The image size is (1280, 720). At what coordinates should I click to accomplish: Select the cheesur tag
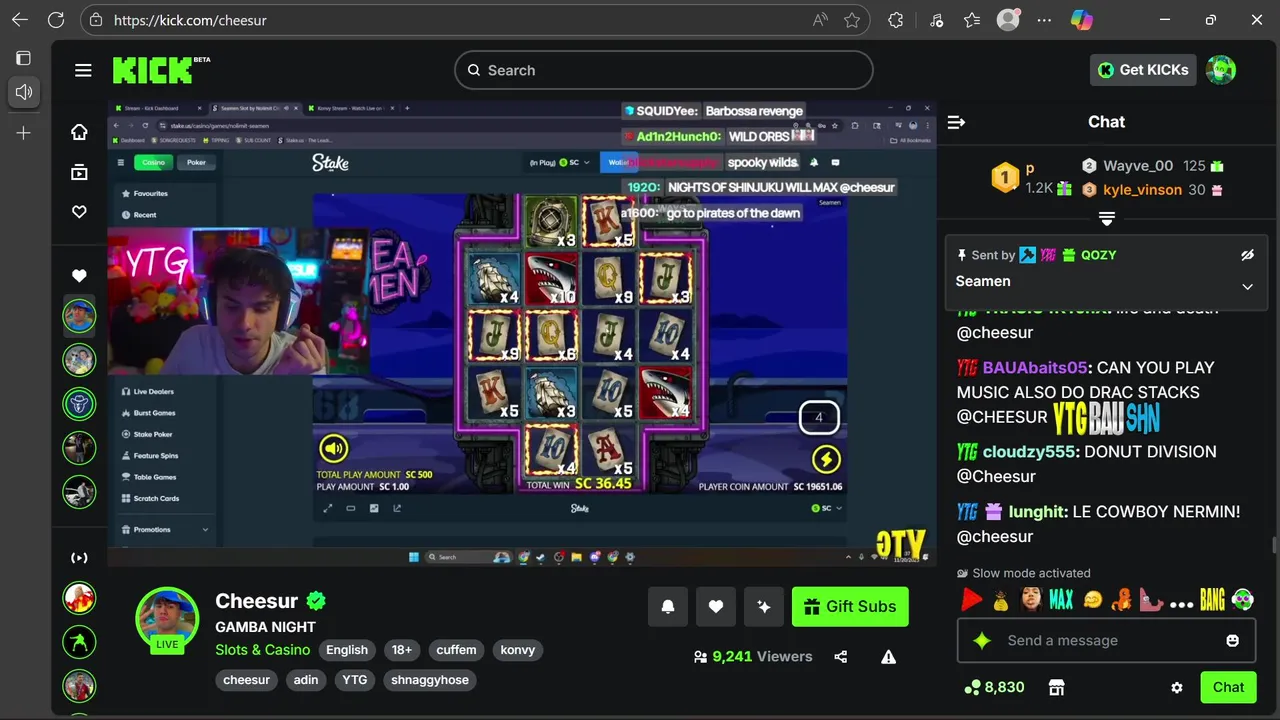247,680
